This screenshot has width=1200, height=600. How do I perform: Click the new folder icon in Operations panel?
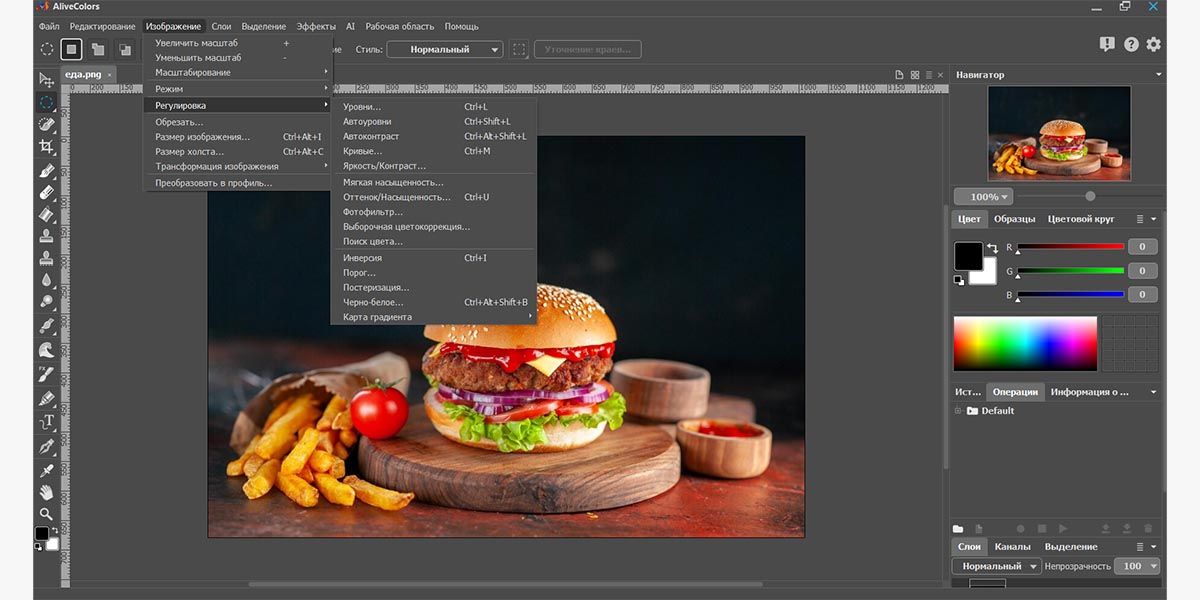tap(958, 528)
